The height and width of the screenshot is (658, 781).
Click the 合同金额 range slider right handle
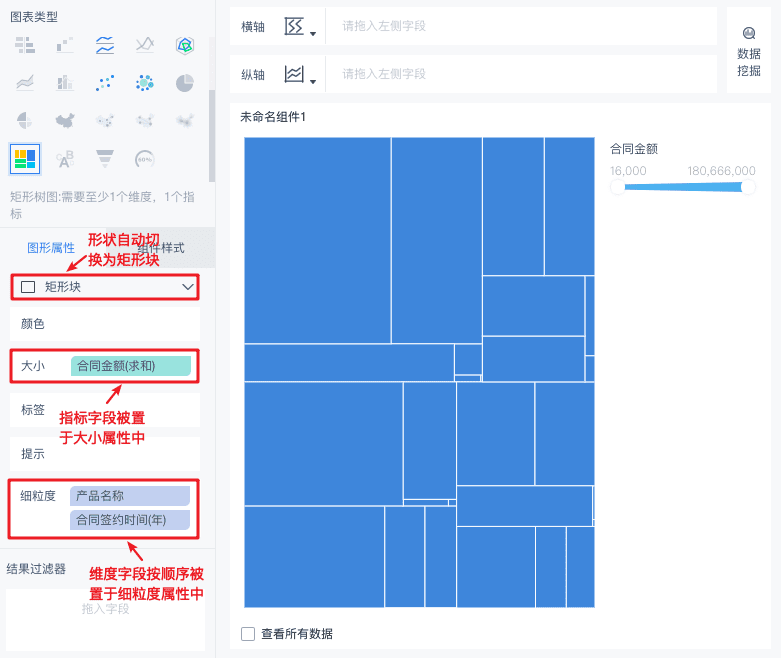[748, 187]
